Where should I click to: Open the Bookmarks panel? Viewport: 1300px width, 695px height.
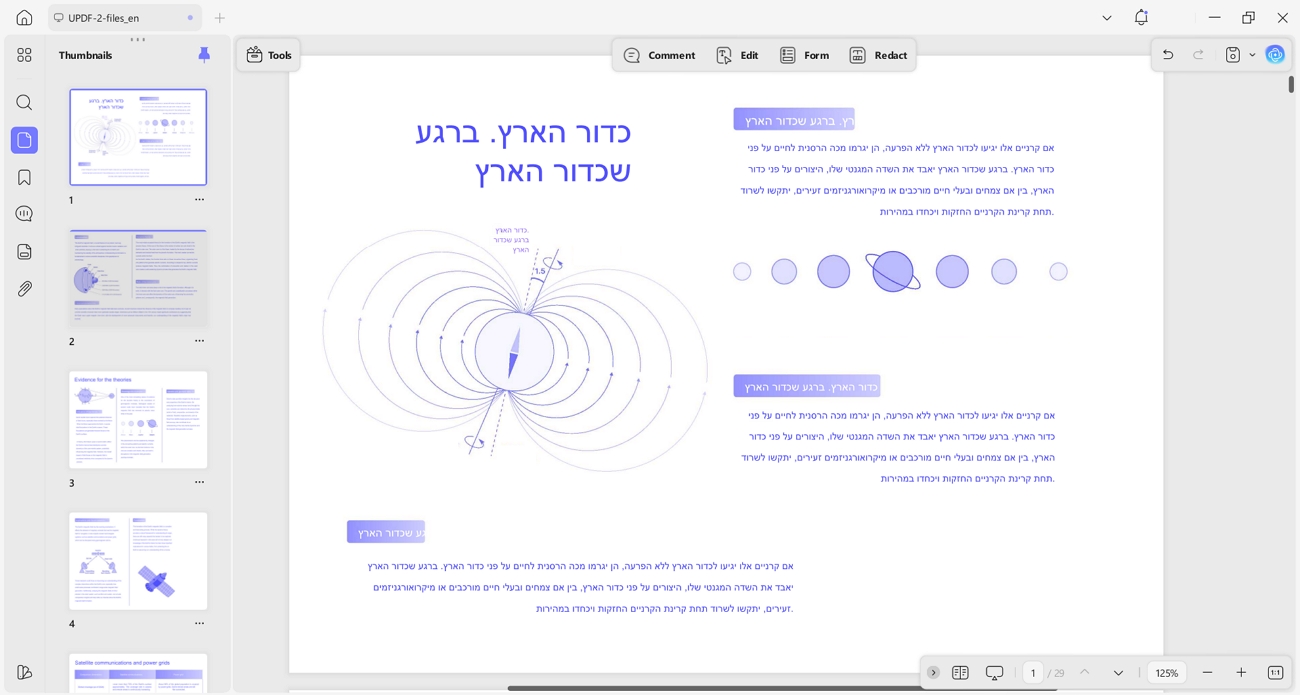(x=24, y=177)
